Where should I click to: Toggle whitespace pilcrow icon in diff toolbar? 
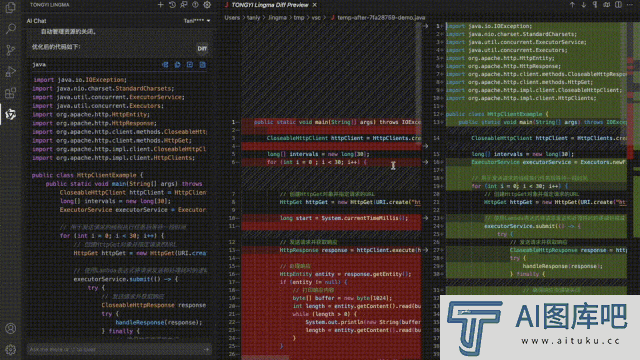click(x=595, y=5)
